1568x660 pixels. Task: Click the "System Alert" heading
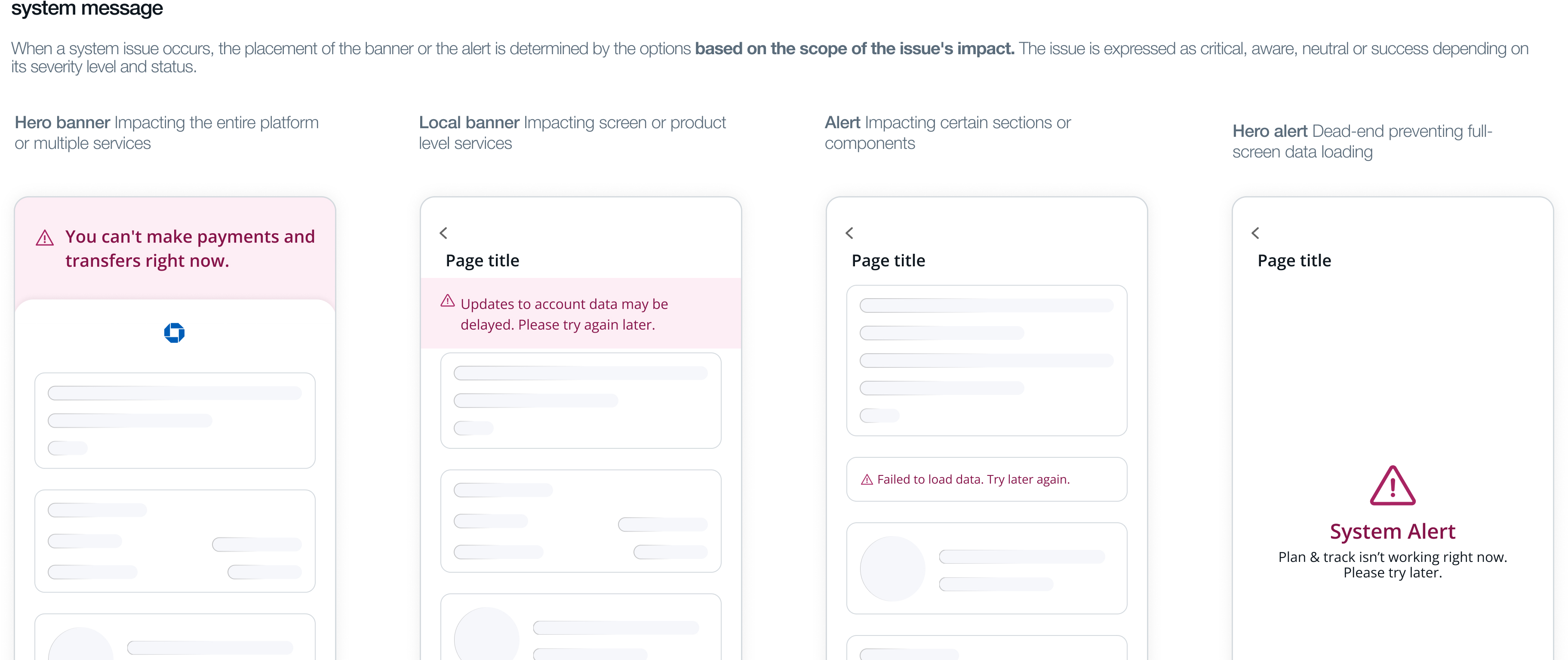click(1392, 531)
